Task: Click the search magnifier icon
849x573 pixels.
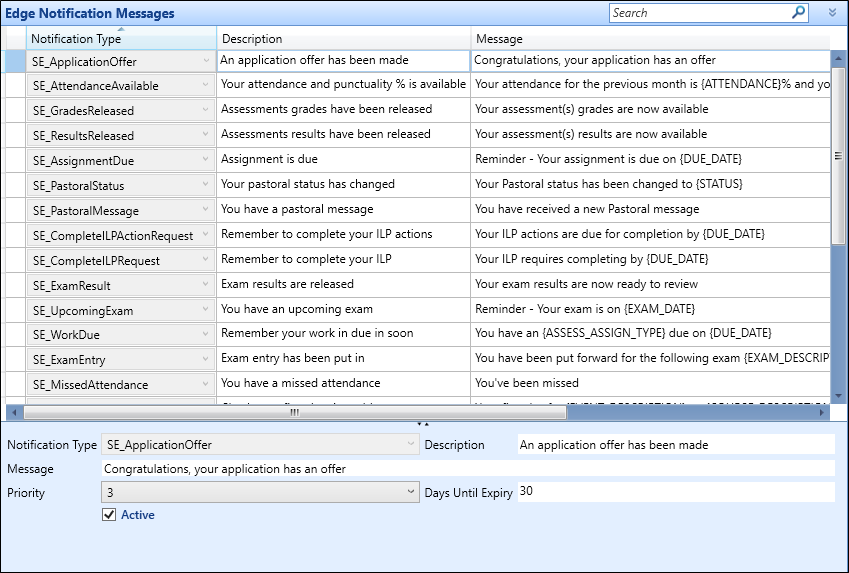Action: [798, 13]
